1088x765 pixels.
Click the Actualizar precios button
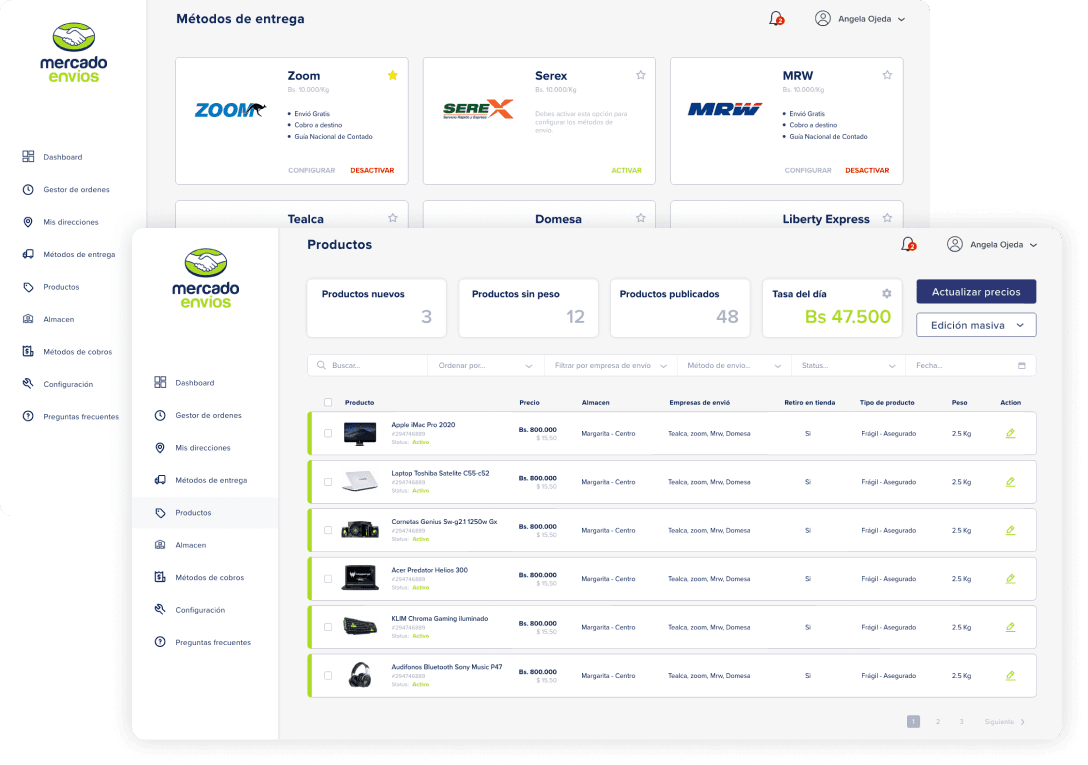(x=976, y=292)
